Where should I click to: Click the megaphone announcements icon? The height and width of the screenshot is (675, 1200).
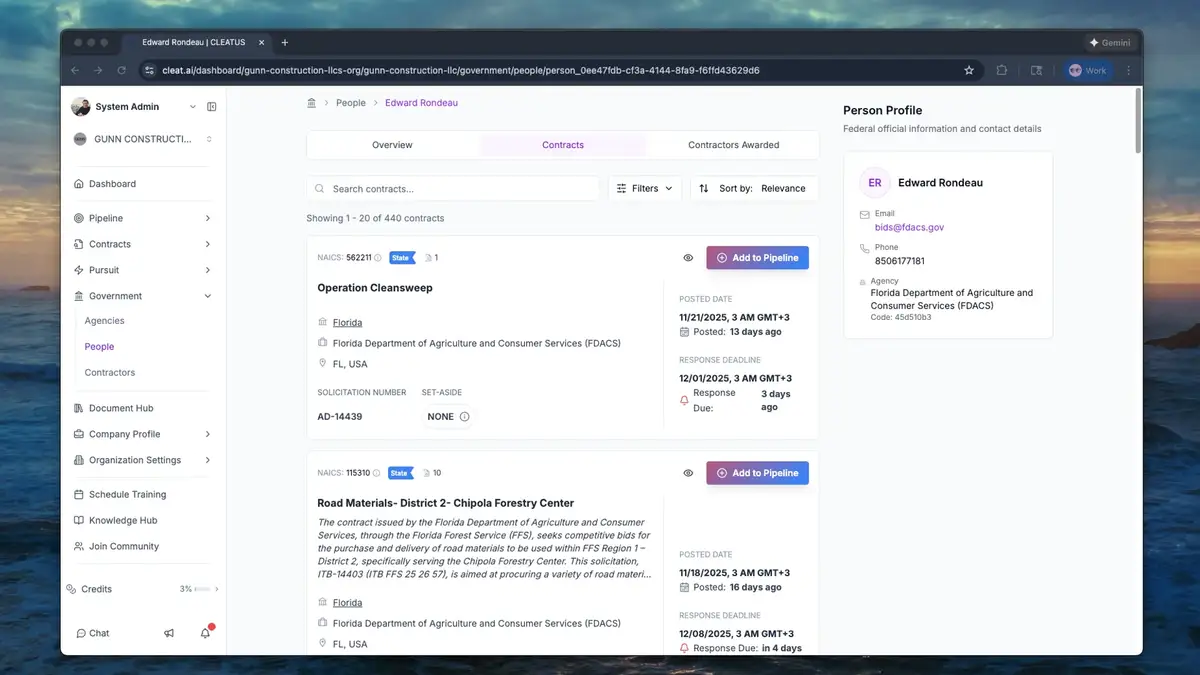169,633
